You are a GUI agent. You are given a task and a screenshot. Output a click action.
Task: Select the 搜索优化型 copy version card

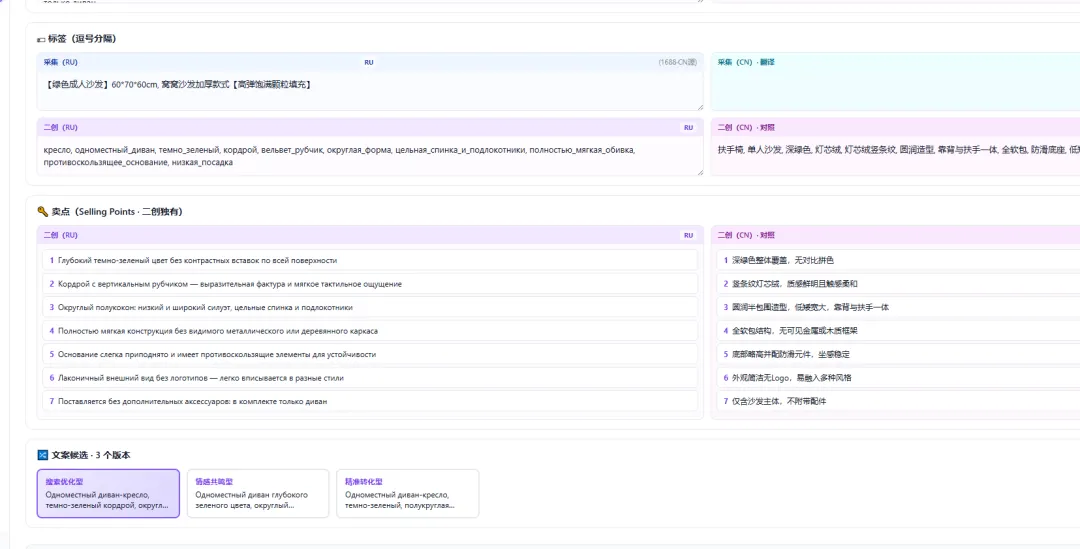click(108, 493)
